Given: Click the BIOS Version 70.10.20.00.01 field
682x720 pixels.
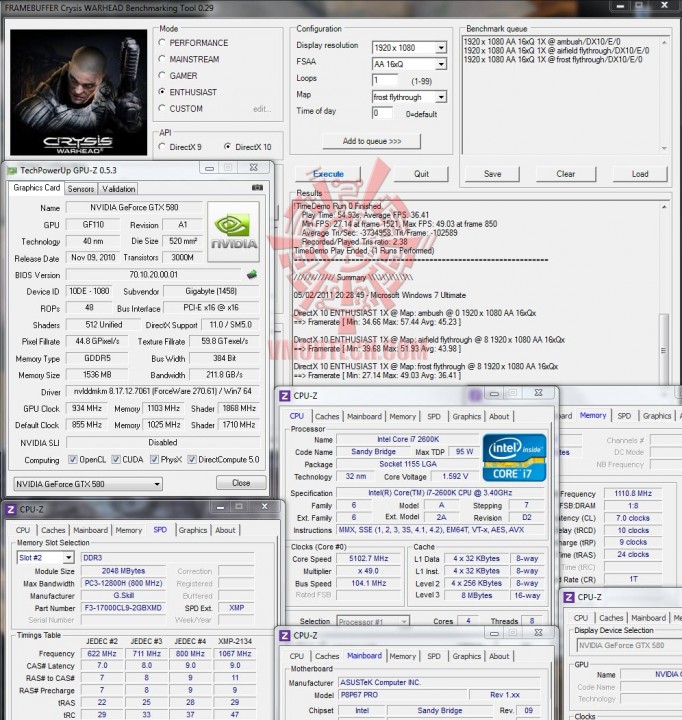Looking at the screenshot, I should click(153, 275).
